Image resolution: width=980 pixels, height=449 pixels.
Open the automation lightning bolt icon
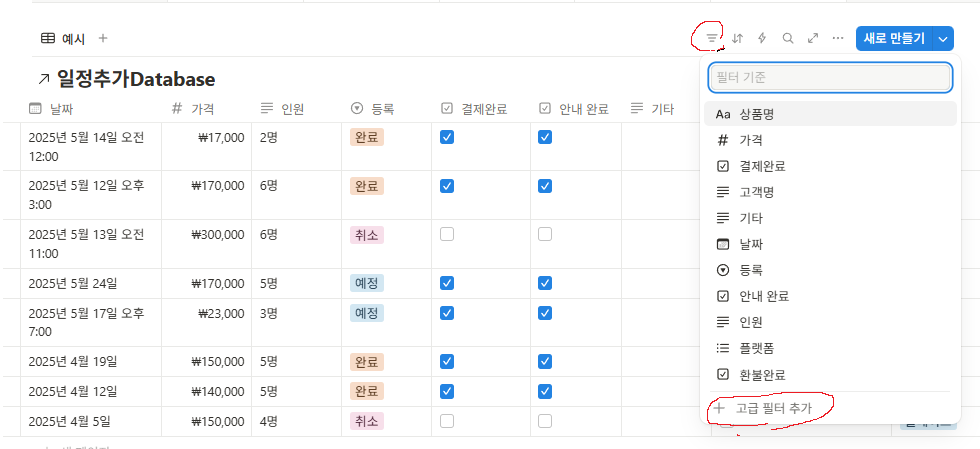tap(762, 38)
